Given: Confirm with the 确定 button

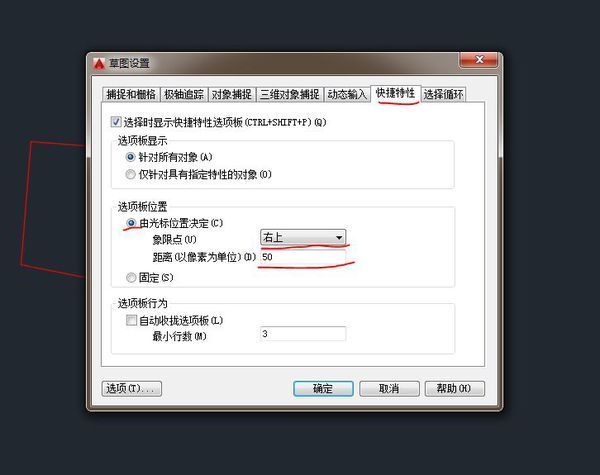Looking at the screenshot, I should [x=323, y=389].
